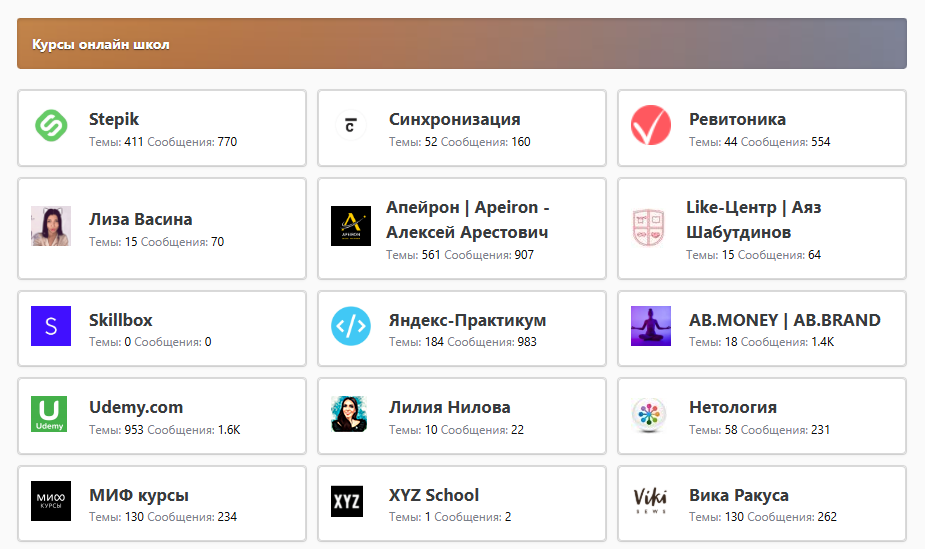Click the Синхронизация round logo icon
This screenshot has width=925, height=549.
coord(350,126)
